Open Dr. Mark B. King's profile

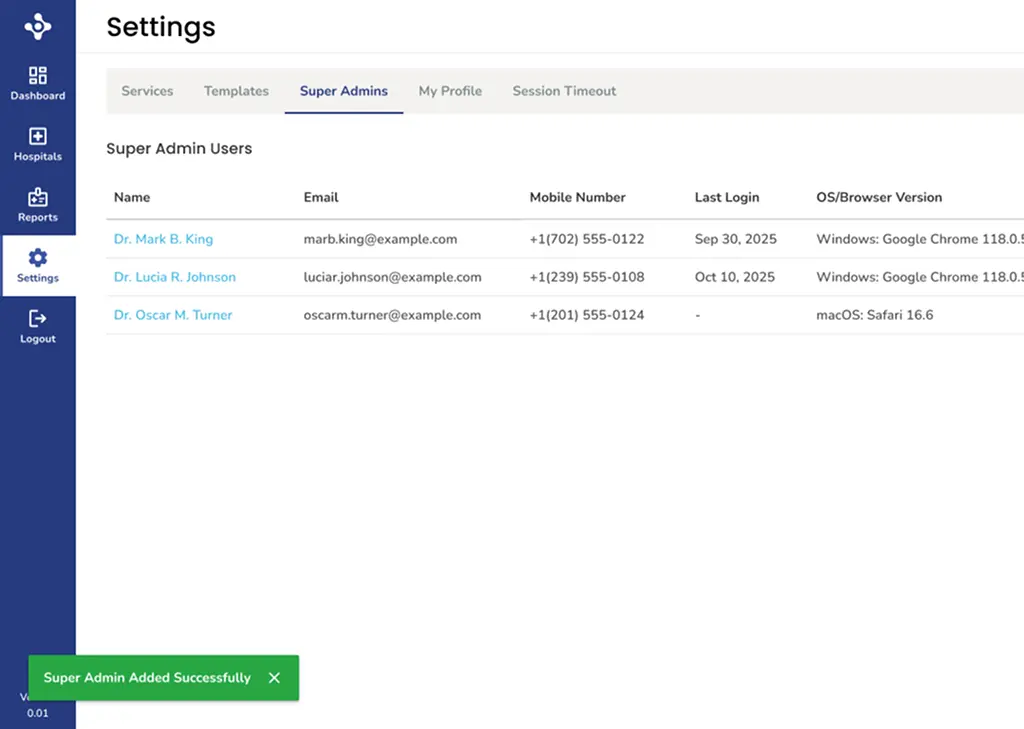click(163, 239)
